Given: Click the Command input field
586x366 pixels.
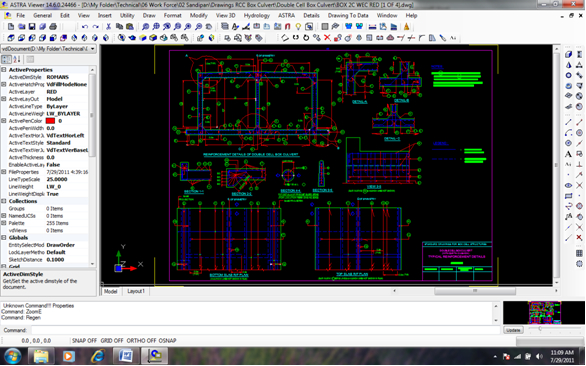Looking at the screenshot, I should (265, 330).
